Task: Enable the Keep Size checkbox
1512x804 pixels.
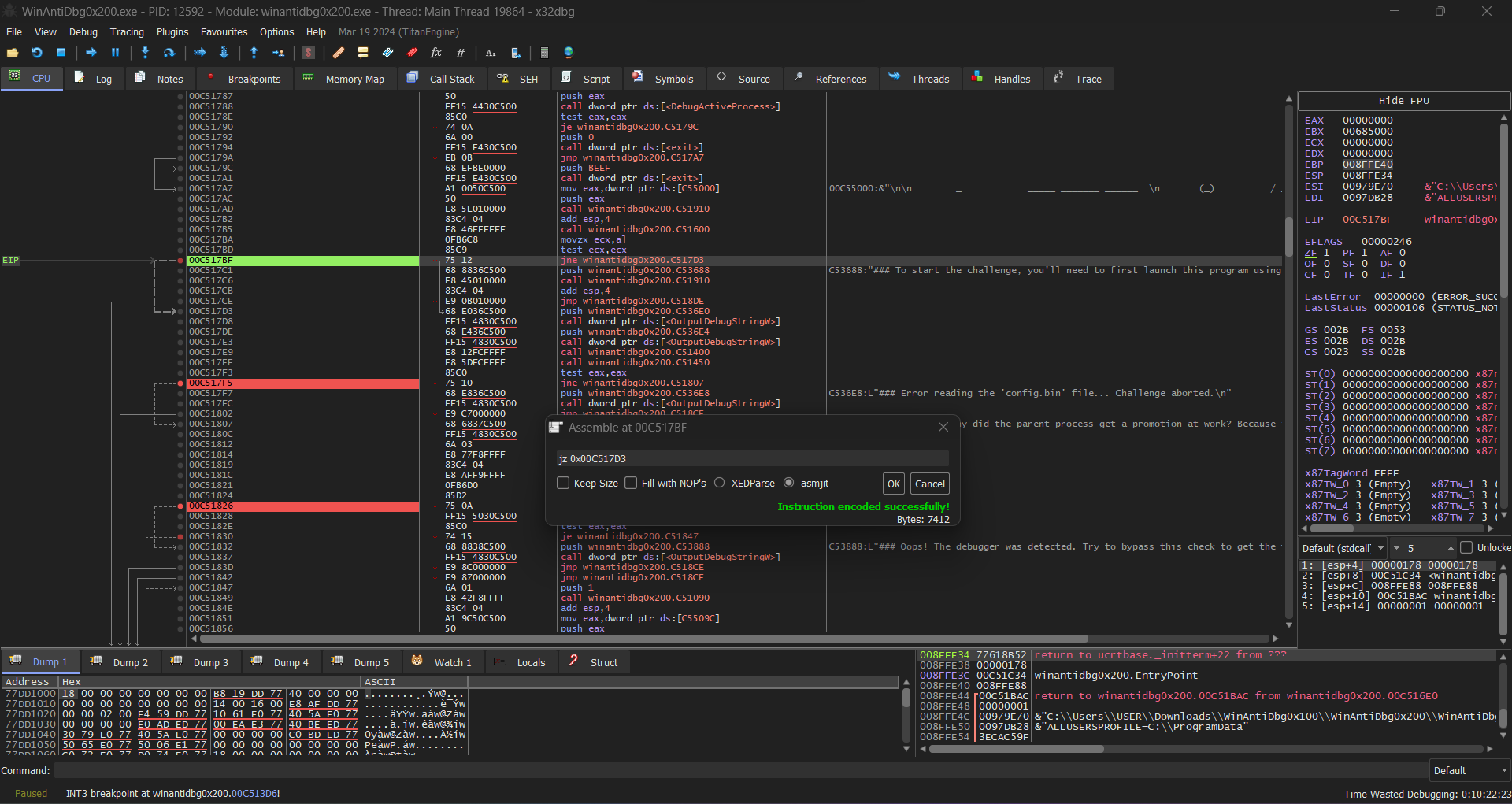Action: tap(563, 483)
